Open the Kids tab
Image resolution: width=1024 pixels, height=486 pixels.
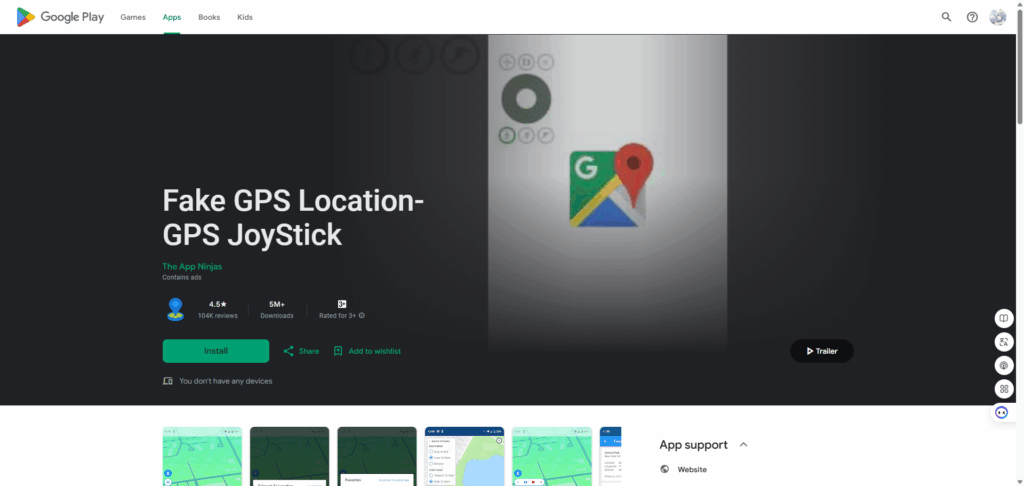point(245,17)
